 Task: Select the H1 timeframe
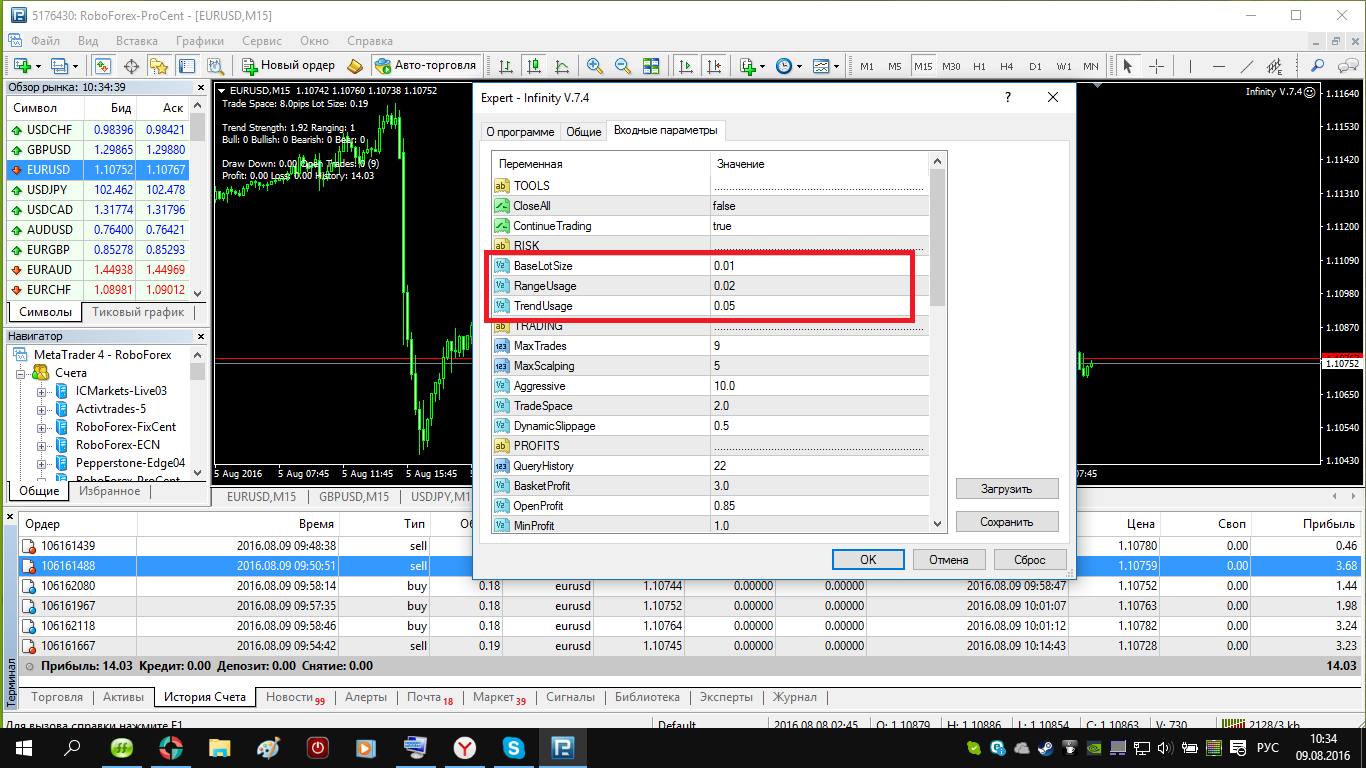(979, 66)
